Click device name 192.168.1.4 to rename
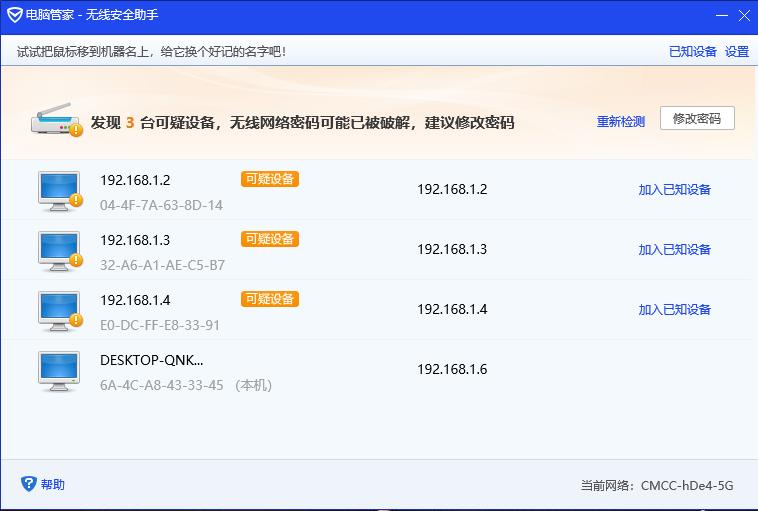Image resolution: width=758 pixels, height=511 pixels. click(135, 300)
